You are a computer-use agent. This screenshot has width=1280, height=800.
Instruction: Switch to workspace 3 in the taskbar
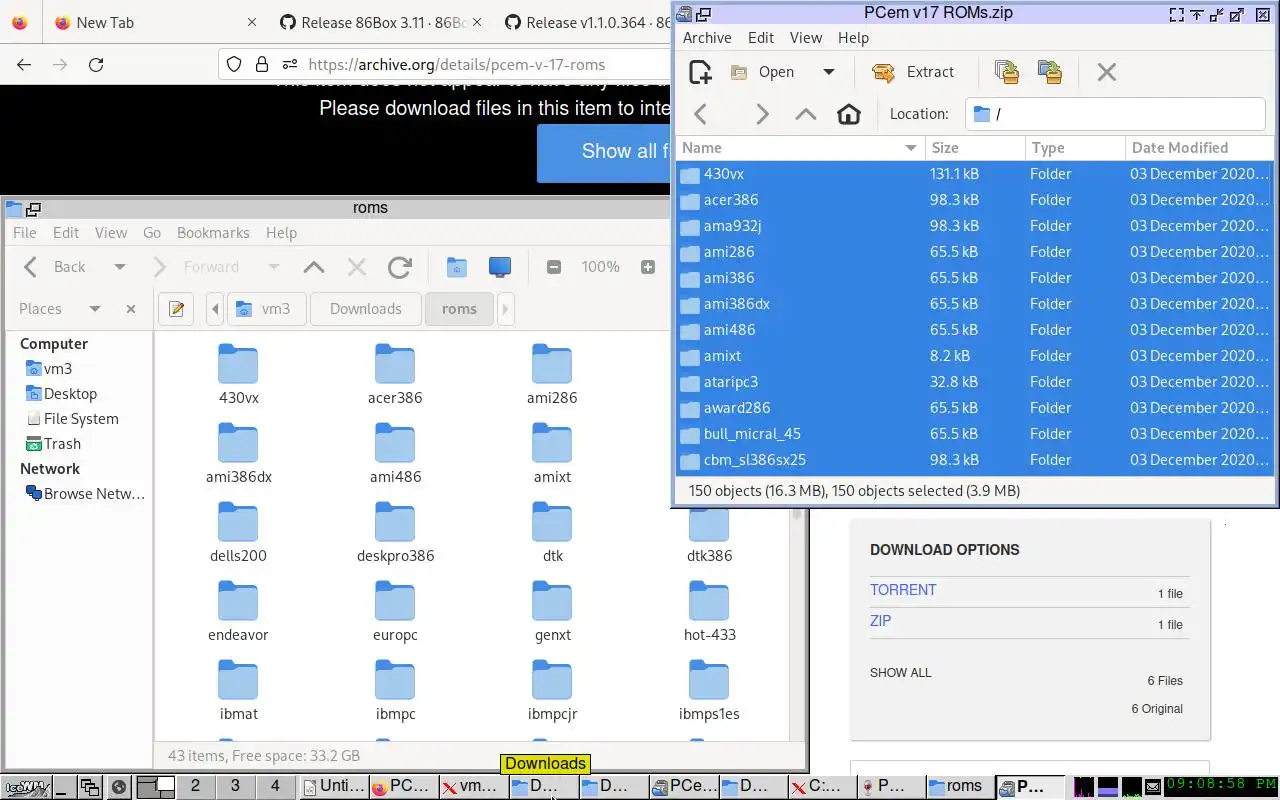[x=235, y=786]
